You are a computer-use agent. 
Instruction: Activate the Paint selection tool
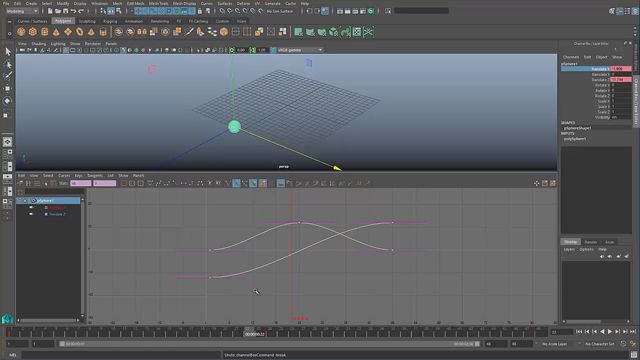point(7,76)
